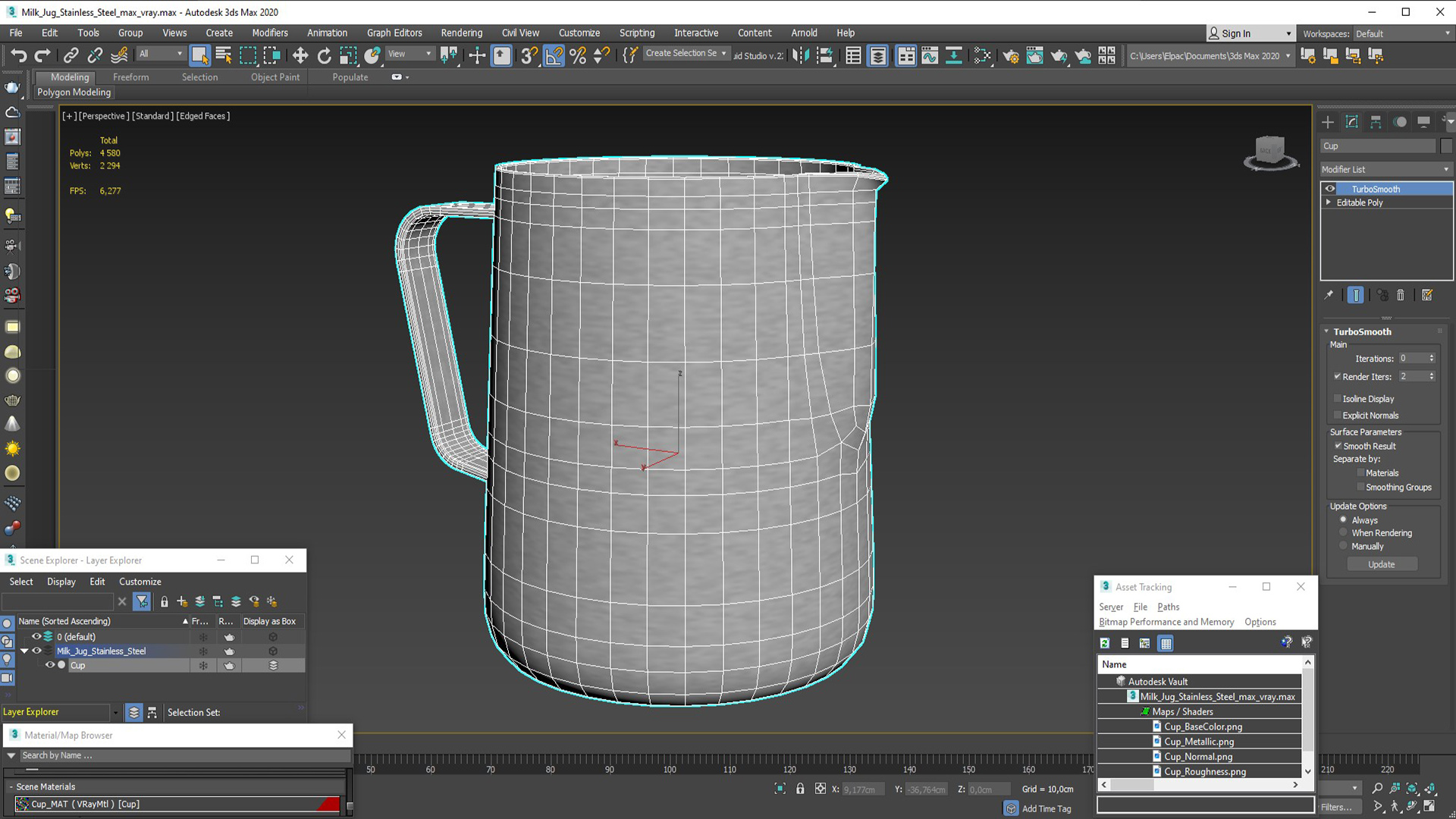
Task: Click the Polygon Modeling button
Action: click(74, 92)
